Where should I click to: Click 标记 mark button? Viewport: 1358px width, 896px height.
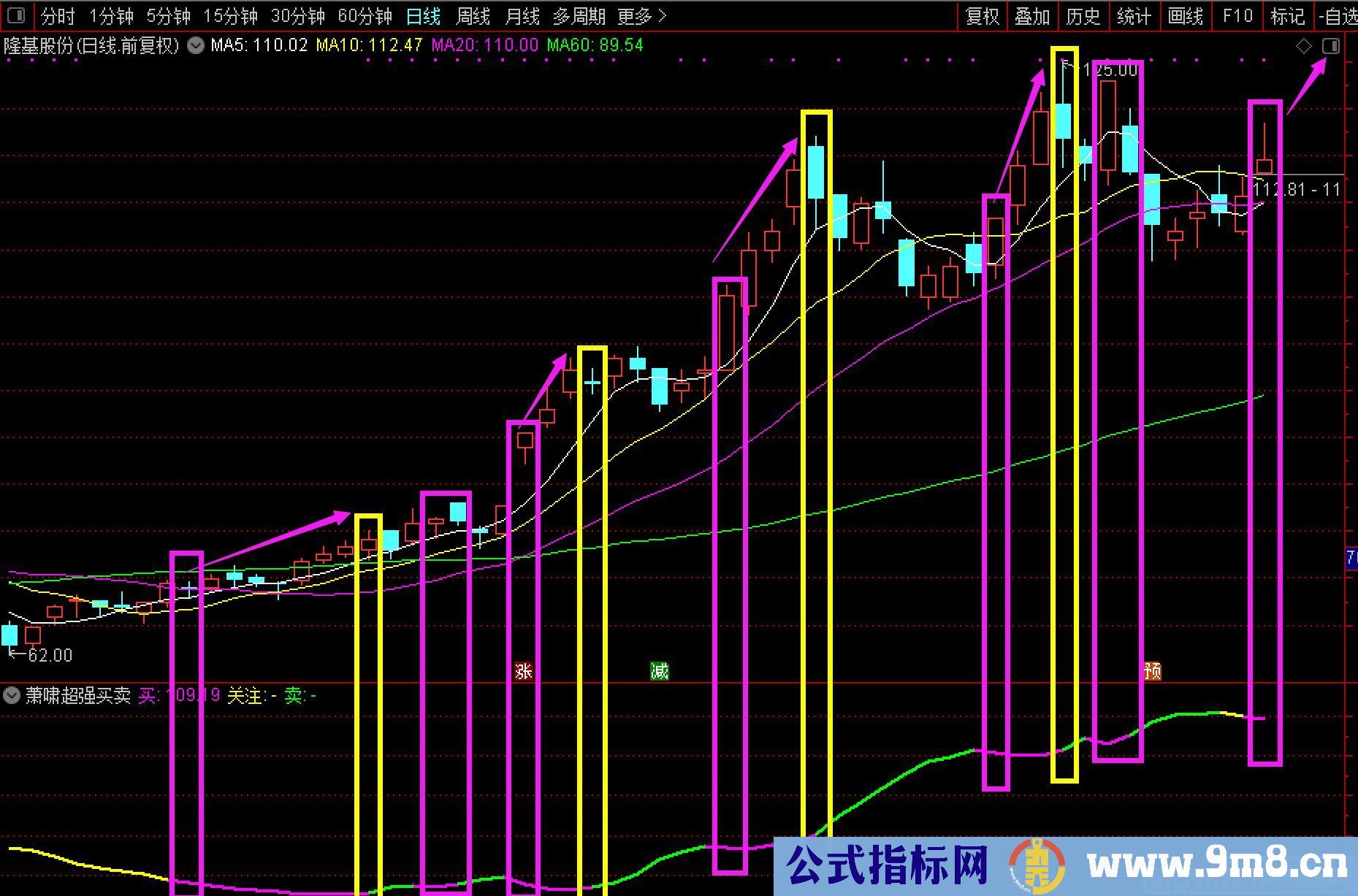pyautogui.click(x=1287, y=16)
